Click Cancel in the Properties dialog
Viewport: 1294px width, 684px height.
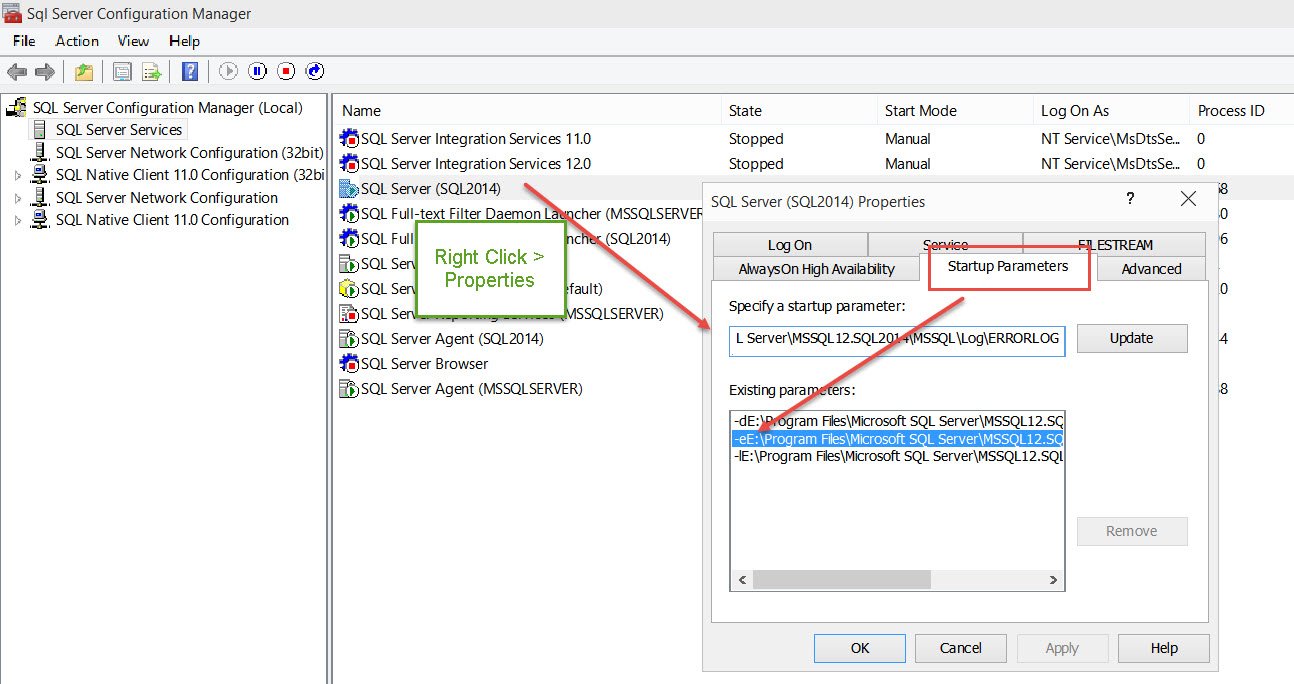(961, 648)
